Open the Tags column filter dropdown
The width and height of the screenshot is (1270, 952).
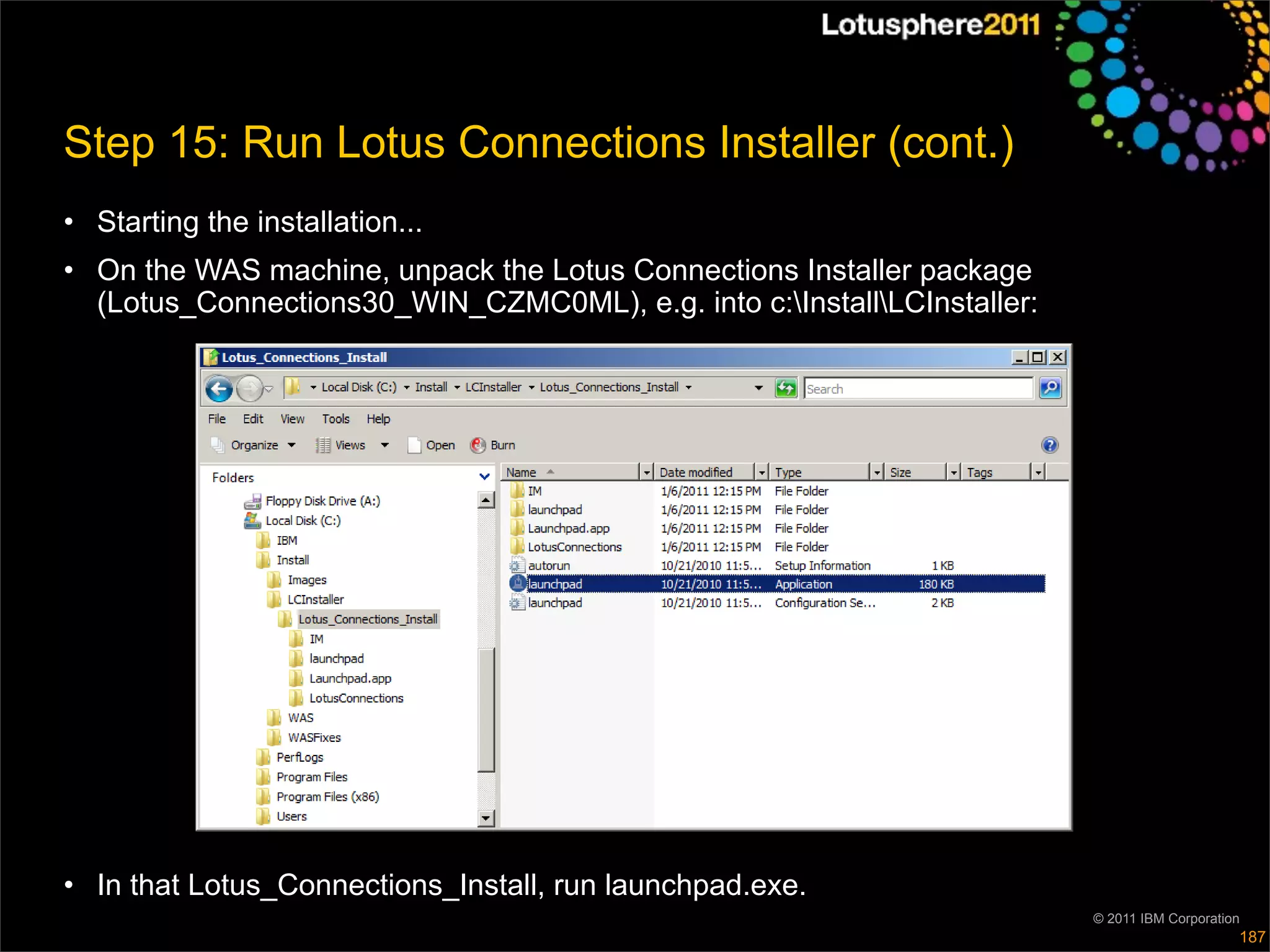click(1038, 472)
